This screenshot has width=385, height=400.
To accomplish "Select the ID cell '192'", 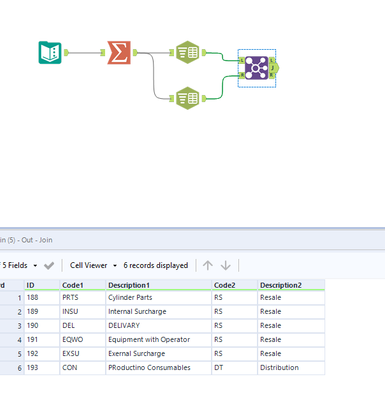I will [x=42, y=353].
